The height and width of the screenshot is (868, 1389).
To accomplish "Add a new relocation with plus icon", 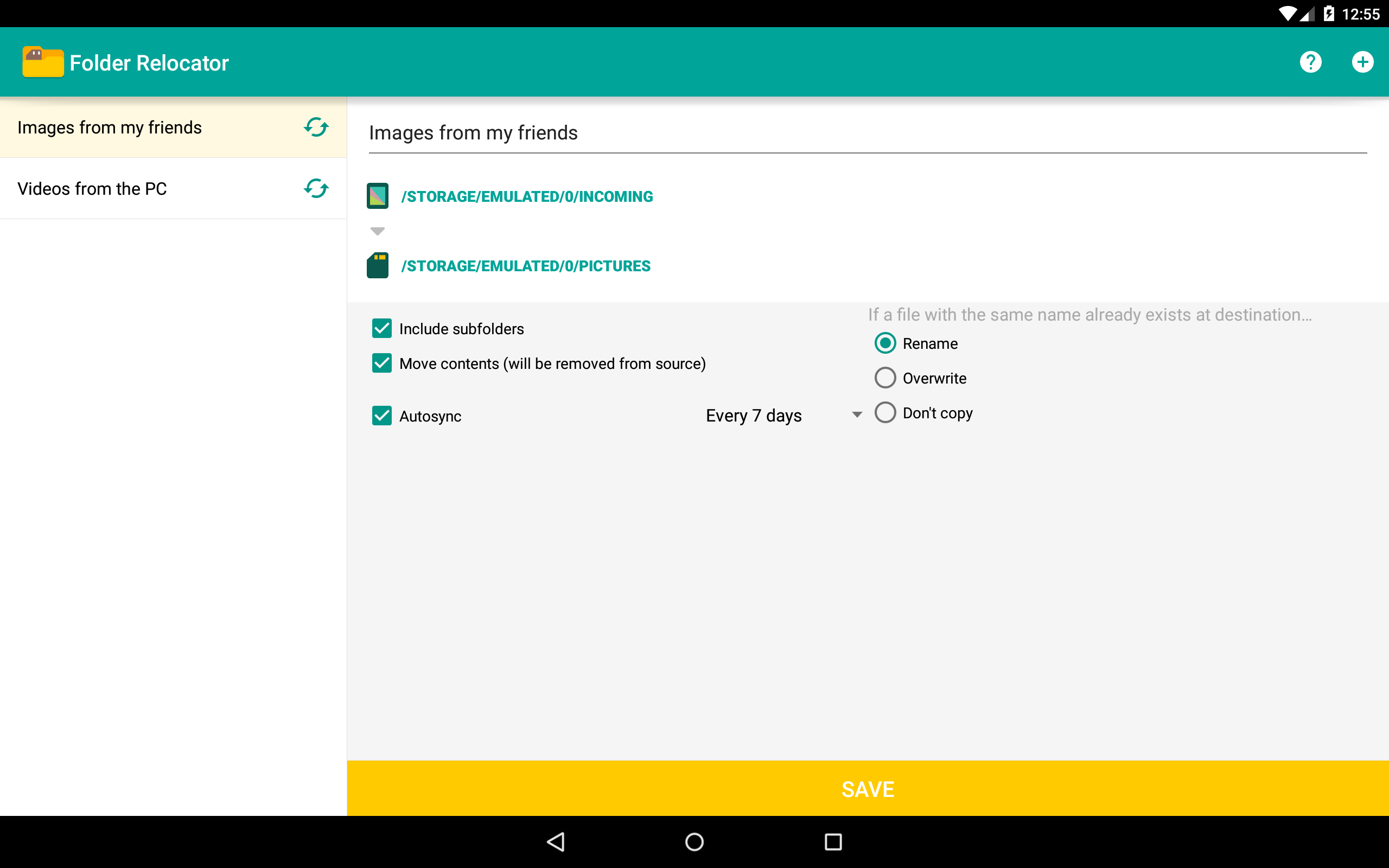I will click(1362, 62).
